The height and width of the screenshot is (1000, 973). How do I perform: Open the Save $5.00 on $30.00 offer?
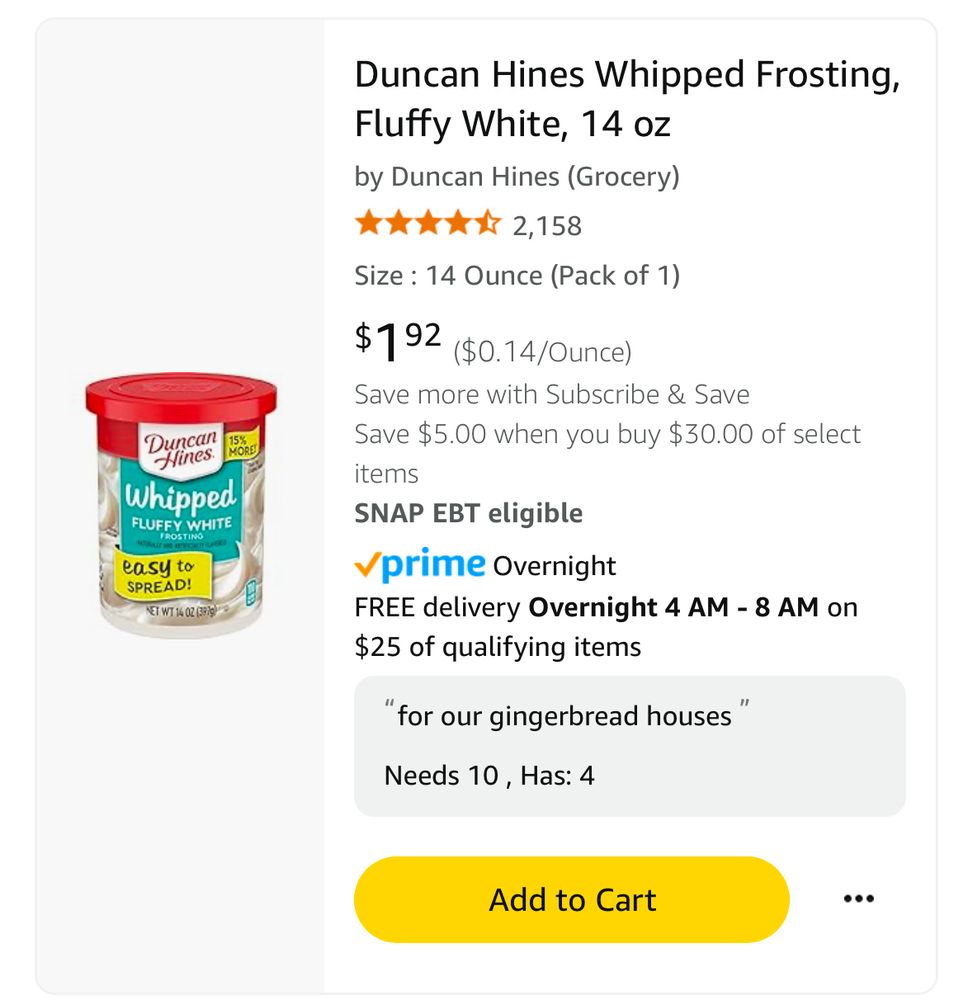(606, 435)
